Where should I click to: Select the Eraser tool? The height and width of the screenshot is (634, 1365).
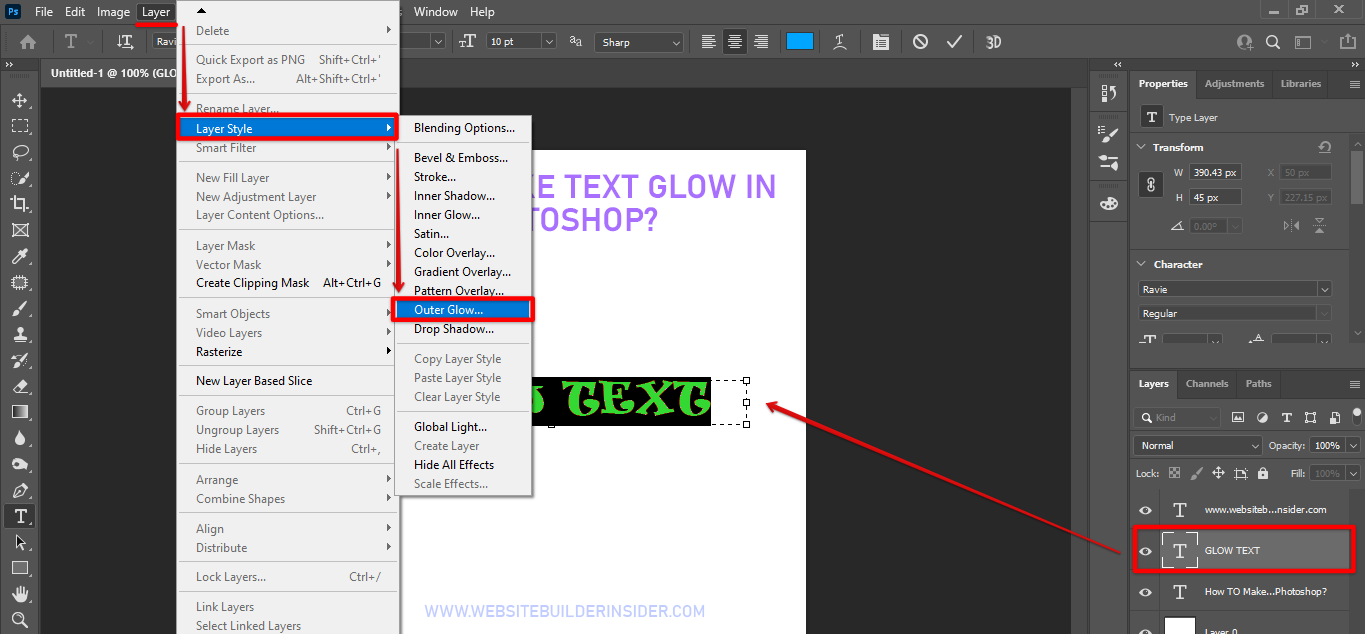tap(20, 386)
